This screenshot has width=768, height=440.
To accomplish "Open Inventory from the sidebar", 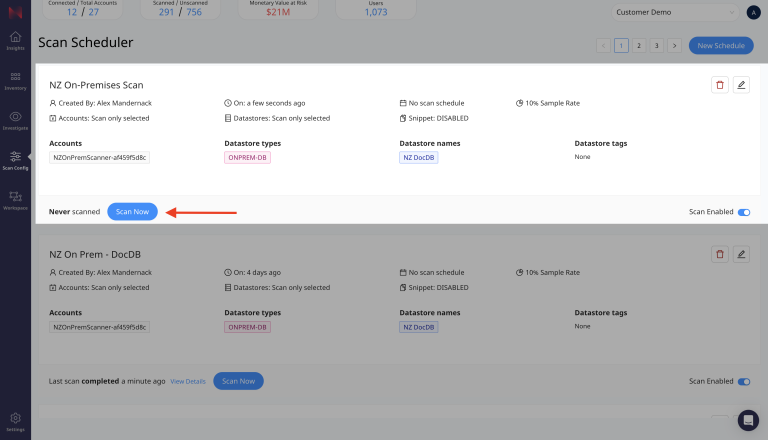I will click(x=15, y=80).
